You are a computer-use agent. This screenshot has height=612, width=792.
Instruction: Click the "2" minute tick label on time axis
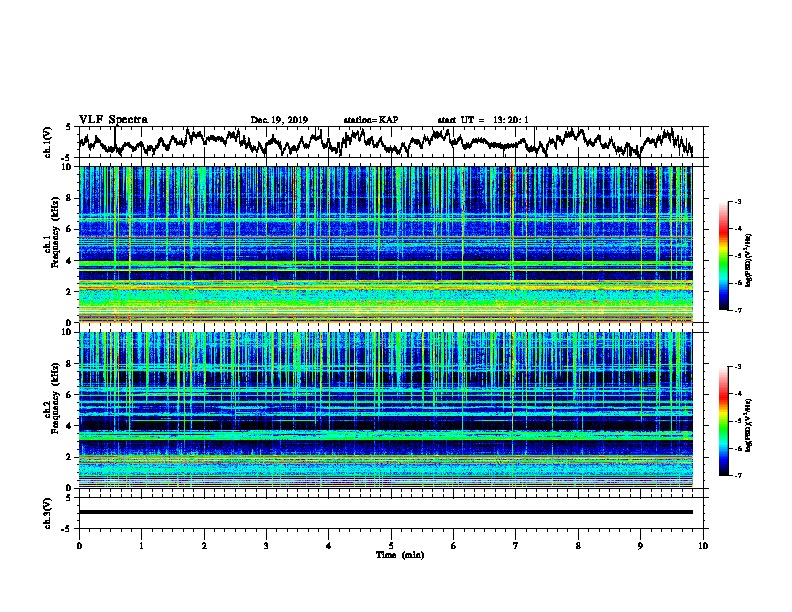click(204, 546)
